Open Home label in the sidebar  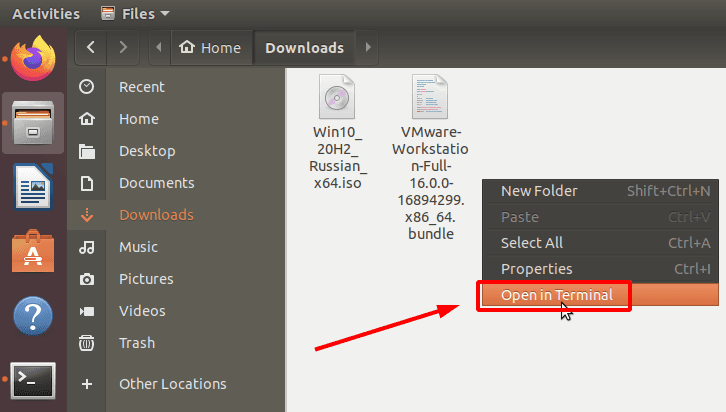(139, 119)
